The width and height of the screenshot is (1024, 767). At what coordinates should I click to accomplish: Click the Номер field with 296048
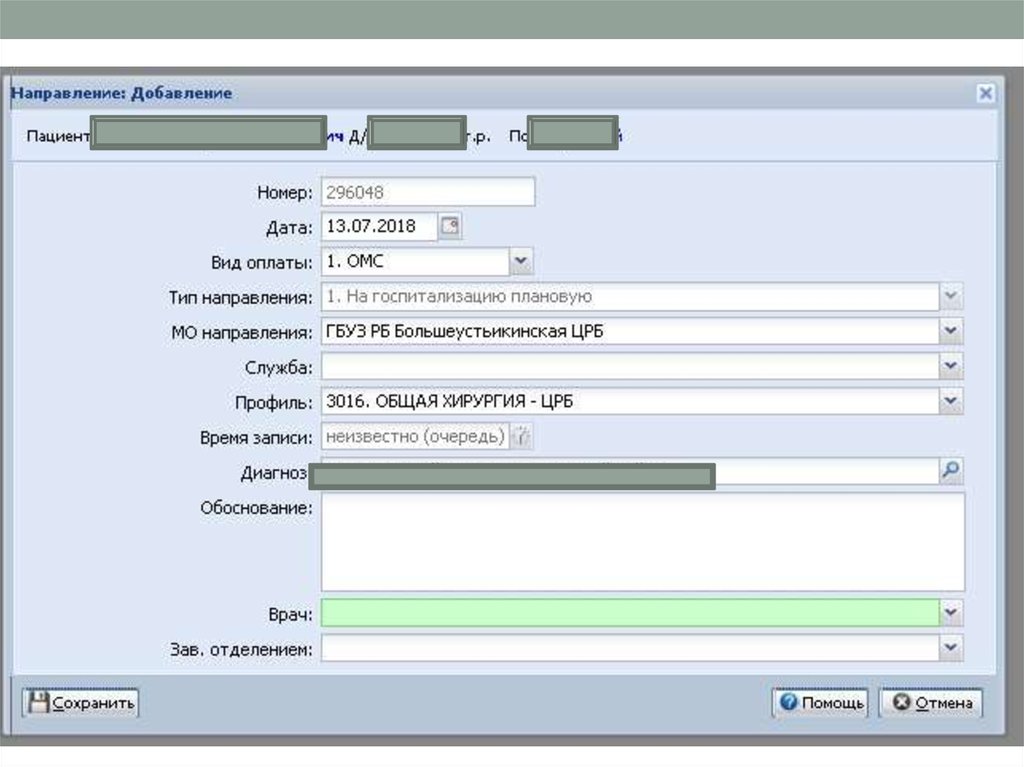[x=427, y=192]
